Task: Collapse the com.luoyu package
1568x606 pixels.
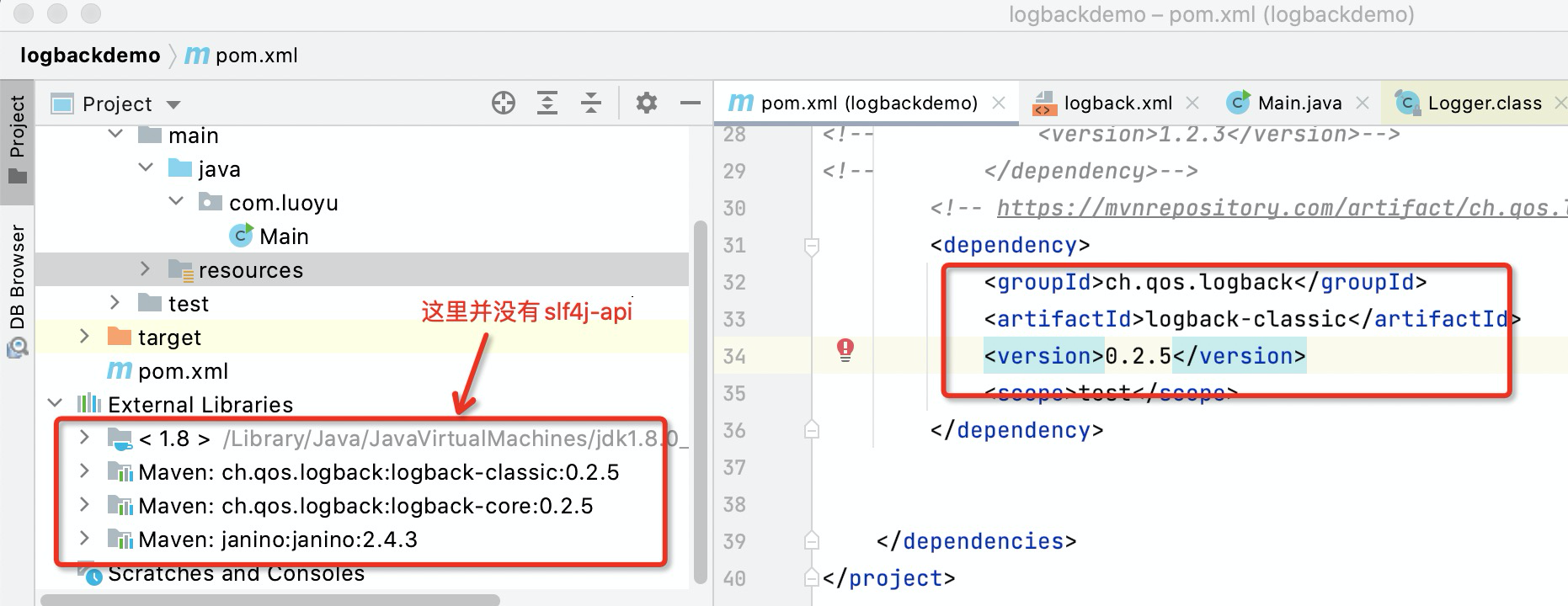Action: pyautogui.click(x=176, y=202)
